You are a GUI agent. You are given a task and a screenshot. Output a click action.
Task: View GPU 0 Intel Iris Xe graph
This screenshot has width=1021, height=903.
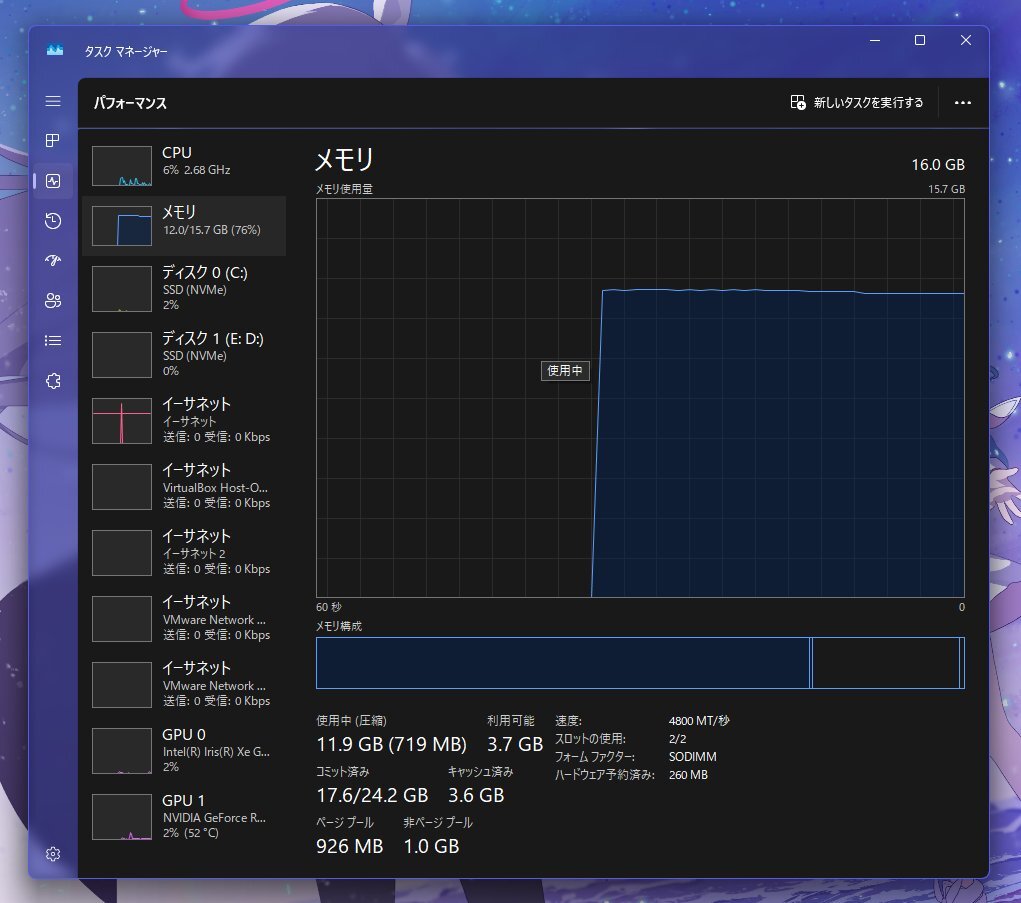[x=184, y=750]
